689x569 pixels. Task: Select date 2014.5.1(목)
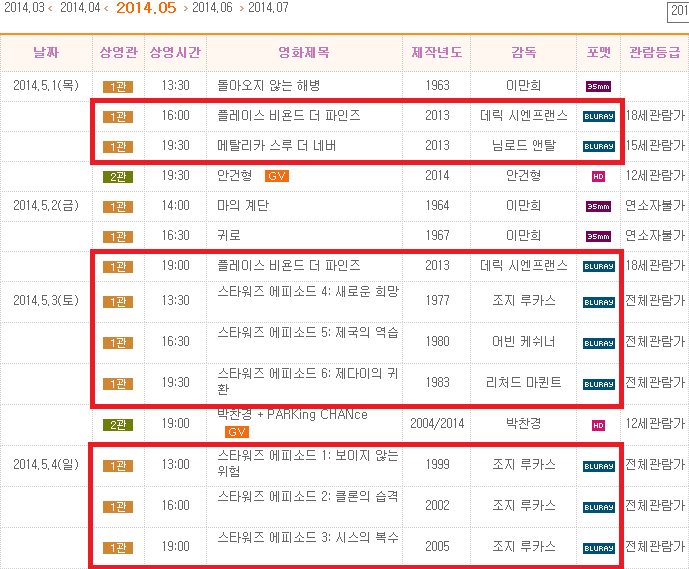46,85
